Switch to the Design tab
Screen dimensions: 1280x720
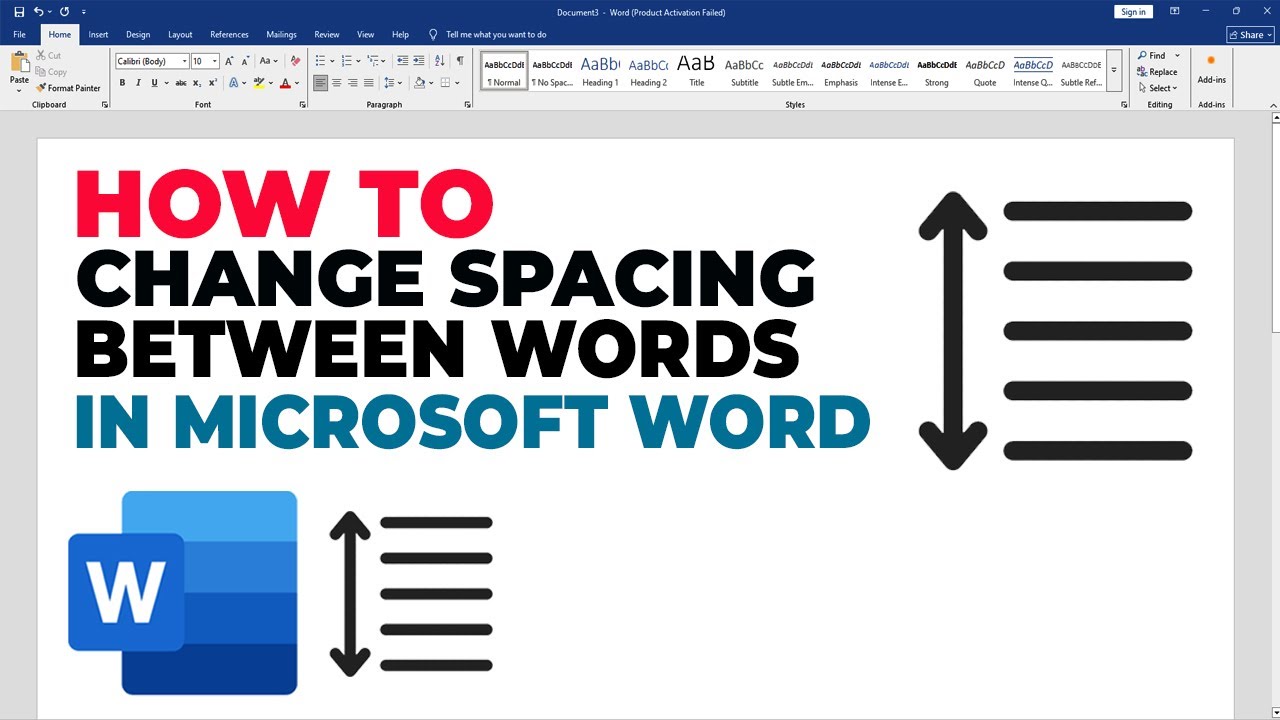pyautogui.click(x=138, y=34)
